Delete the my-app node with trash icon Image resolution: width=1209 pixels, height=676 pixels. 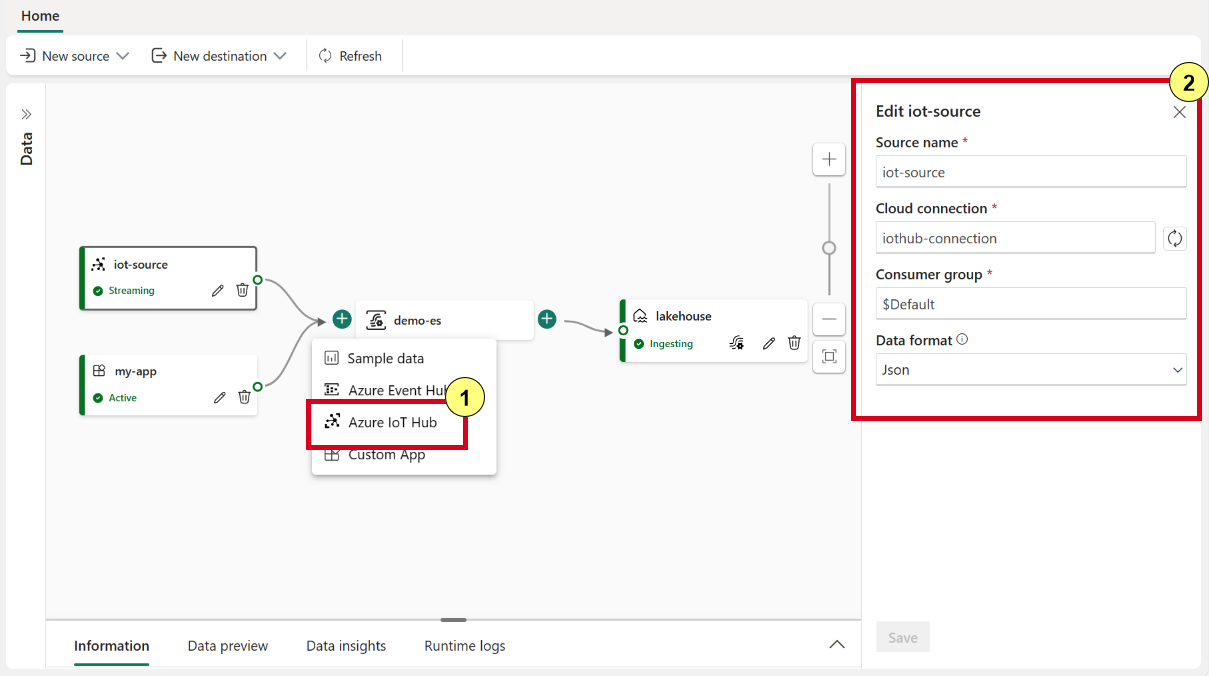coord(244,397)
